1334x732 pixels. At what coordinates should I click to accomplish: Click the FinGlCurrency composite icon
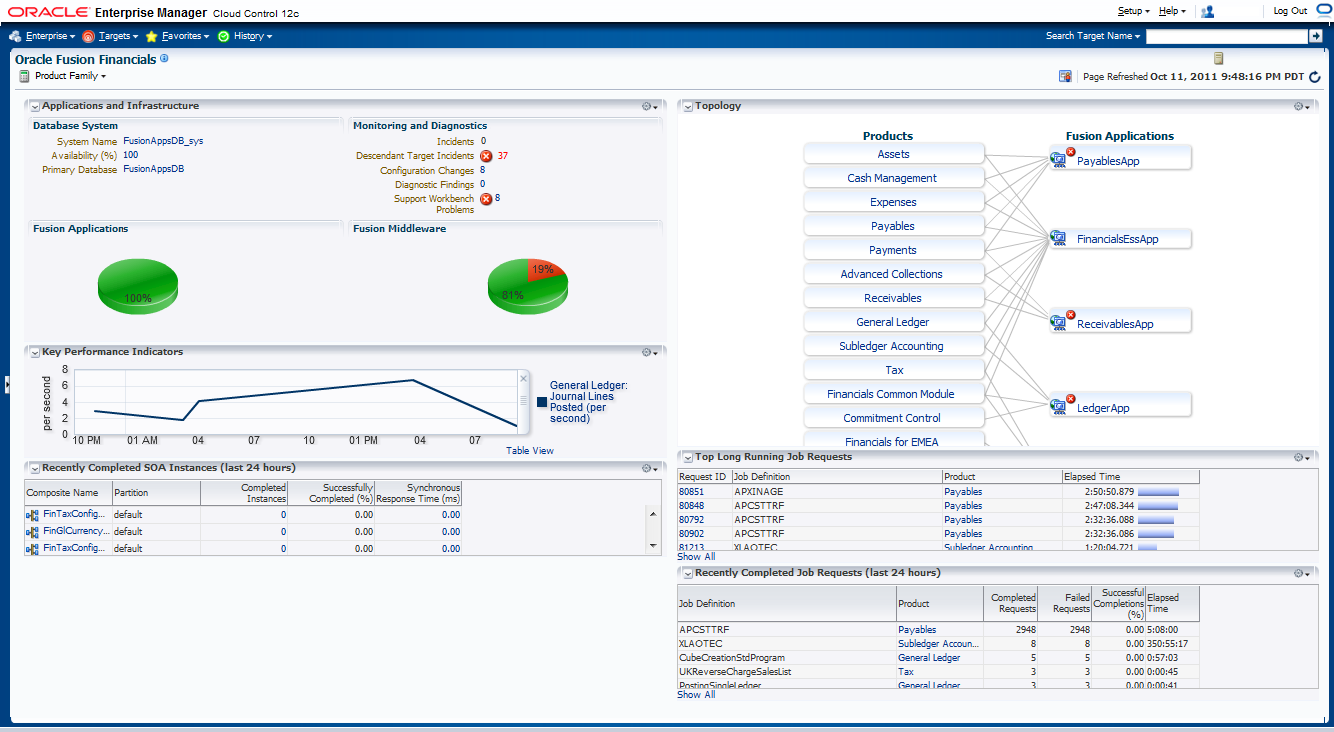[33, 531]
